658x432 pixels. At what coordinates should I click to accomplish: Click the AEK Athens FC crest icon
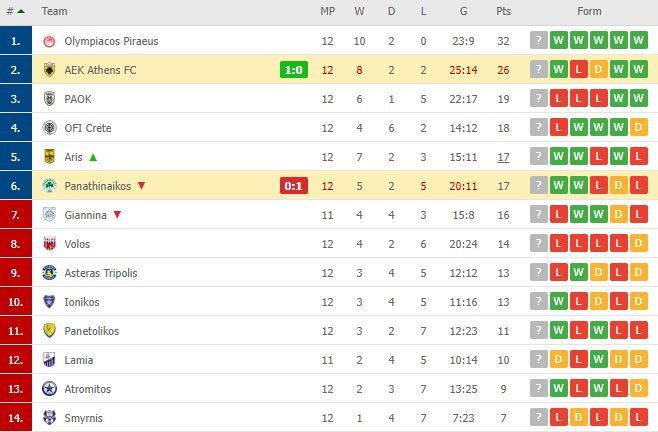click(x=49, y=70)
